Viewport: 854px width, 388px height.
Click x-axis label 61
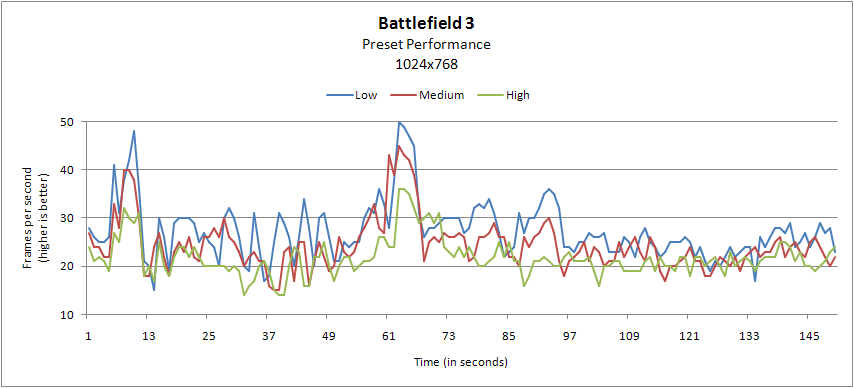tap(388, 337)
